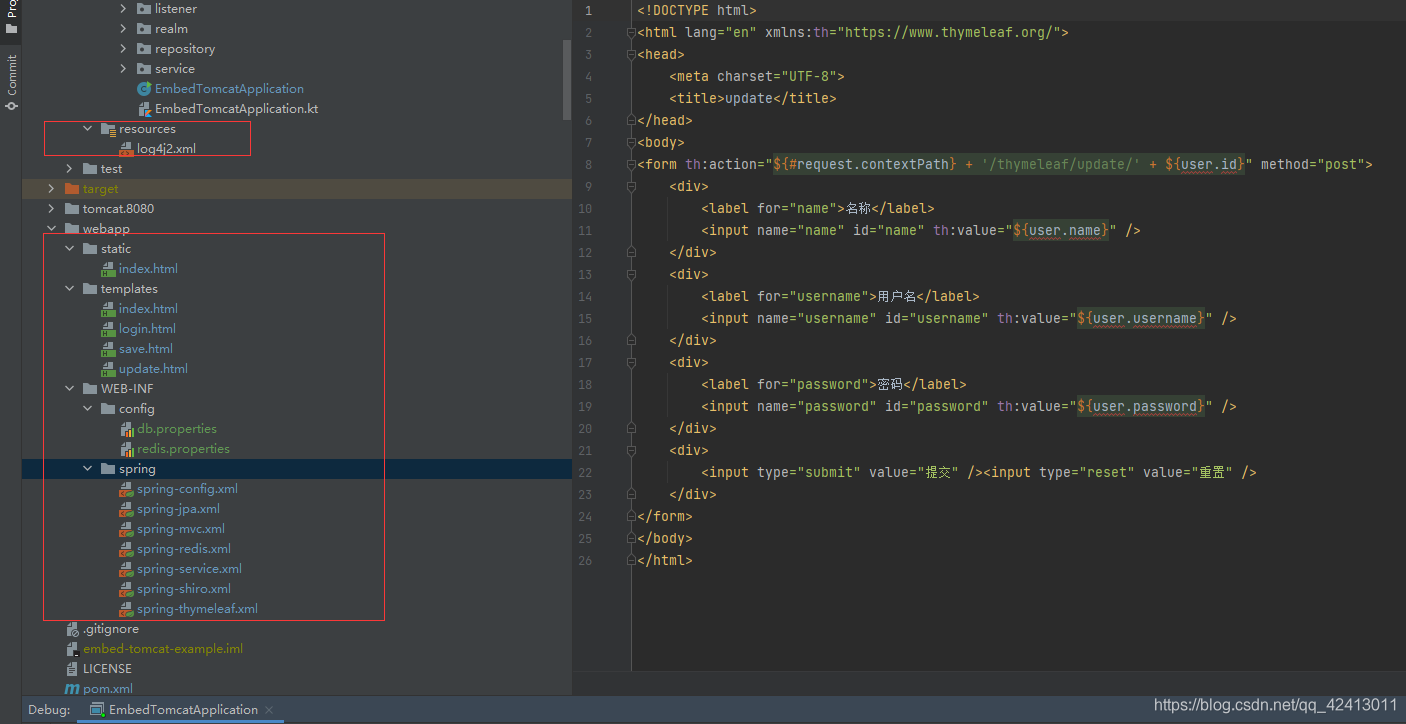Click the EmbedTomcatApplication.kt Kotlin file icon

tap(144, 109)
